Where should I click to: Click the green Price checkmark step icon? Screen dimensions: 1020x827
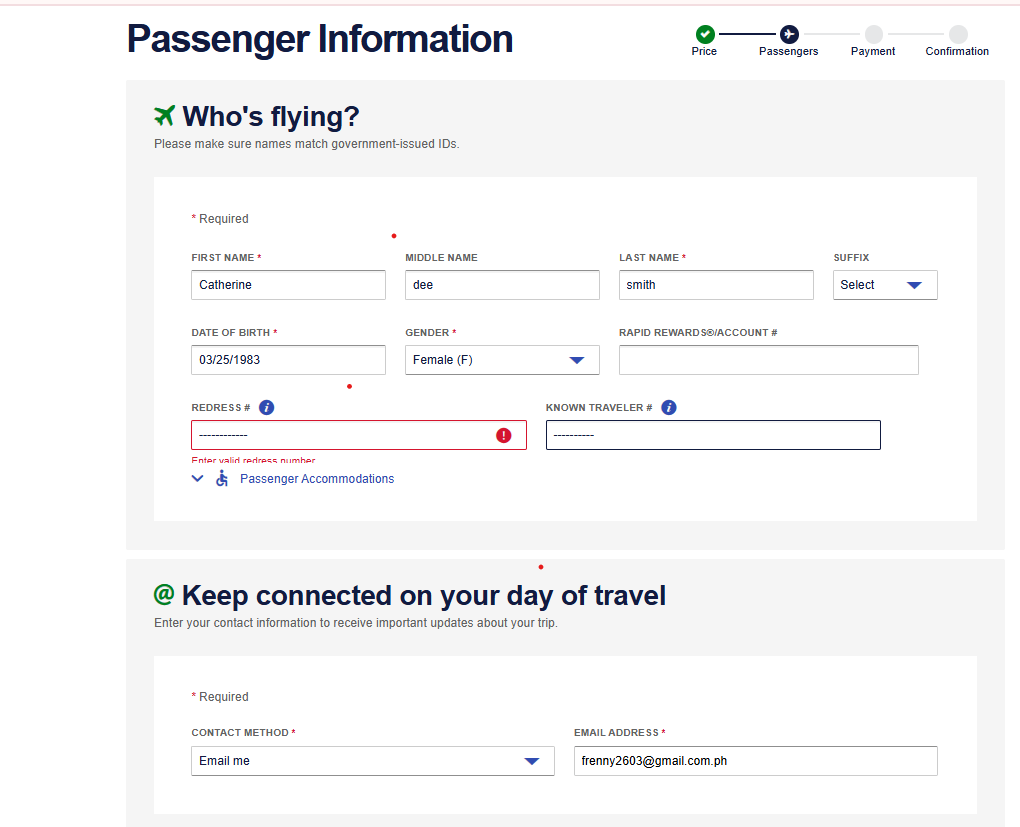[x=705, y=34]
